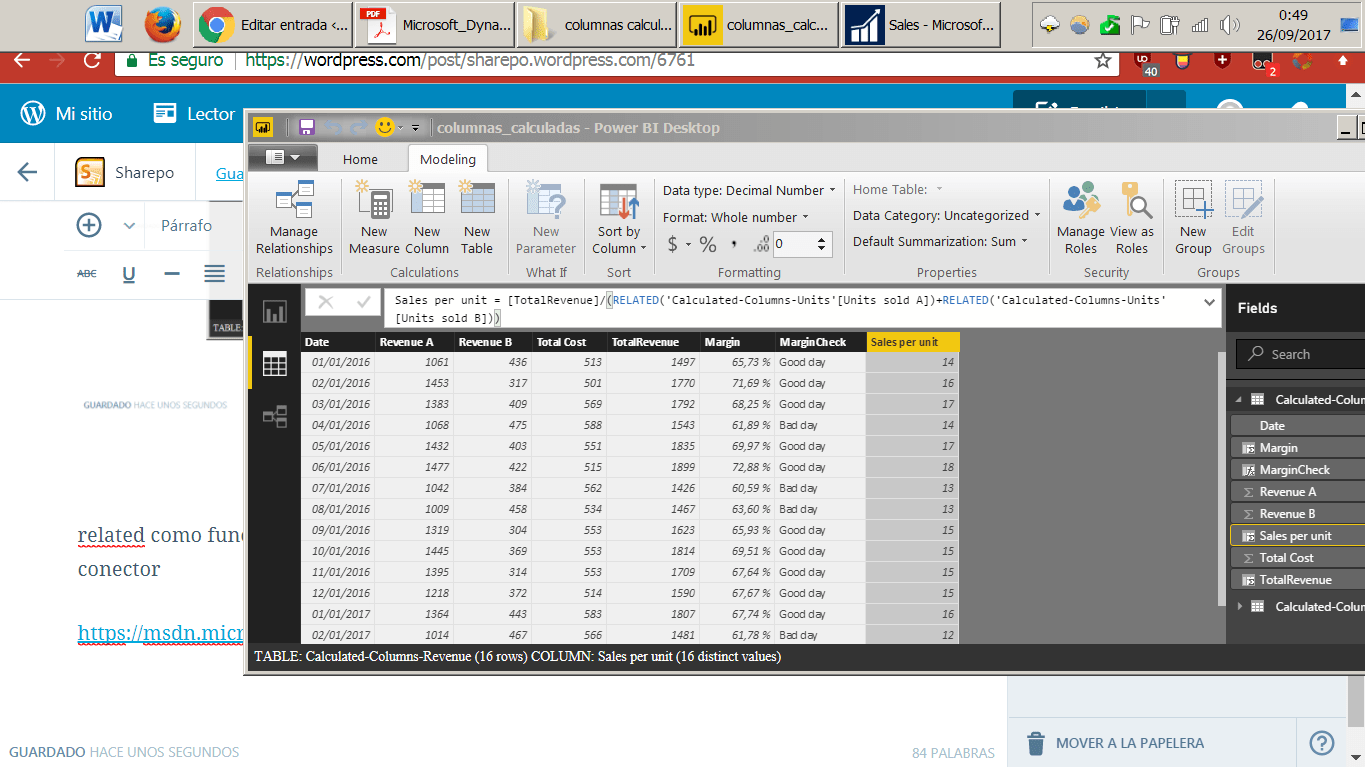This screenshot has width=1365, height=767.
Task: Select the Modeling ribbon tab
Action: pos(447,159)
